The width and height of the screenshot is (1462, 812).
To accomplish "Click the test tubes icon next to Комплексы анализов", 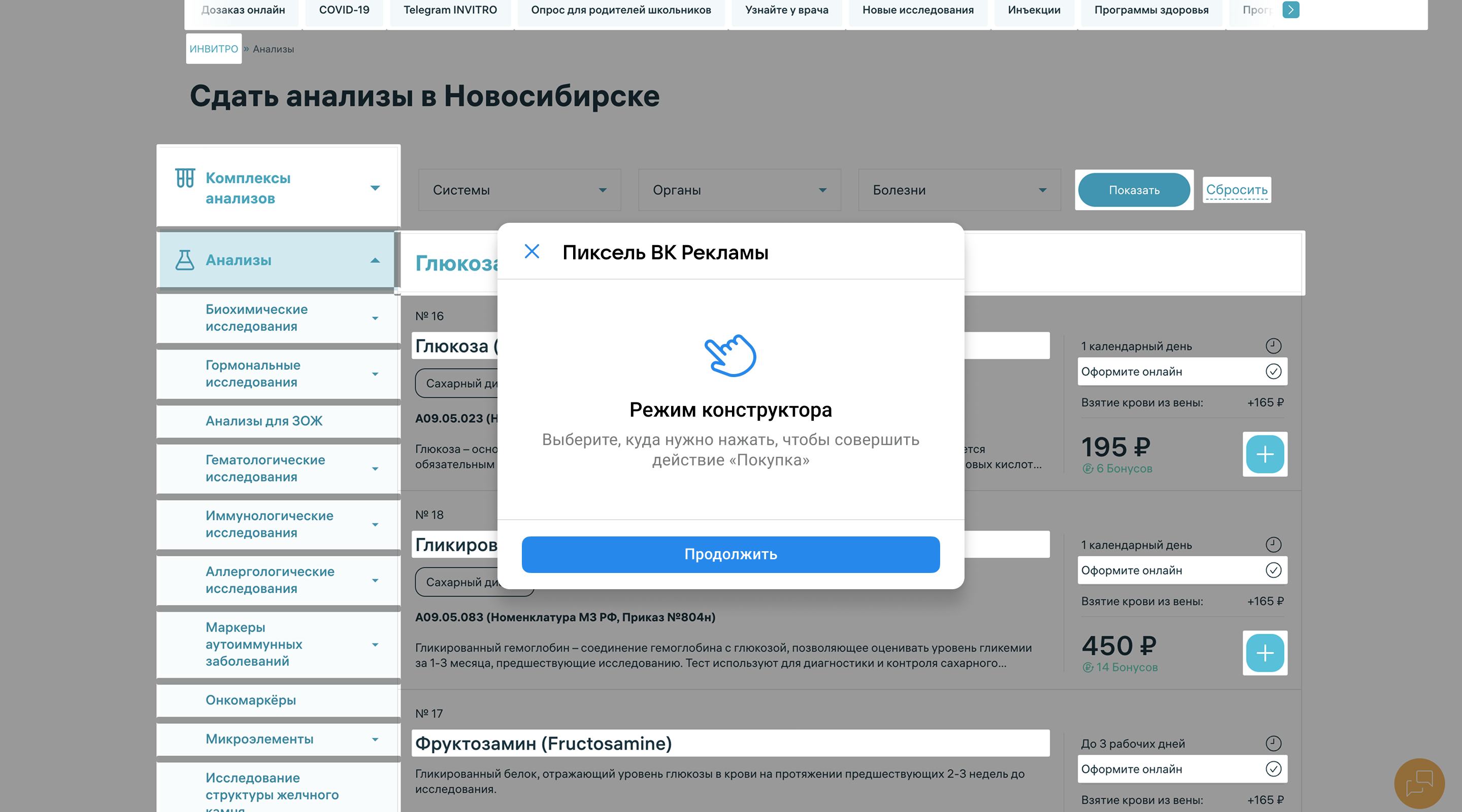I will [185, 178].
